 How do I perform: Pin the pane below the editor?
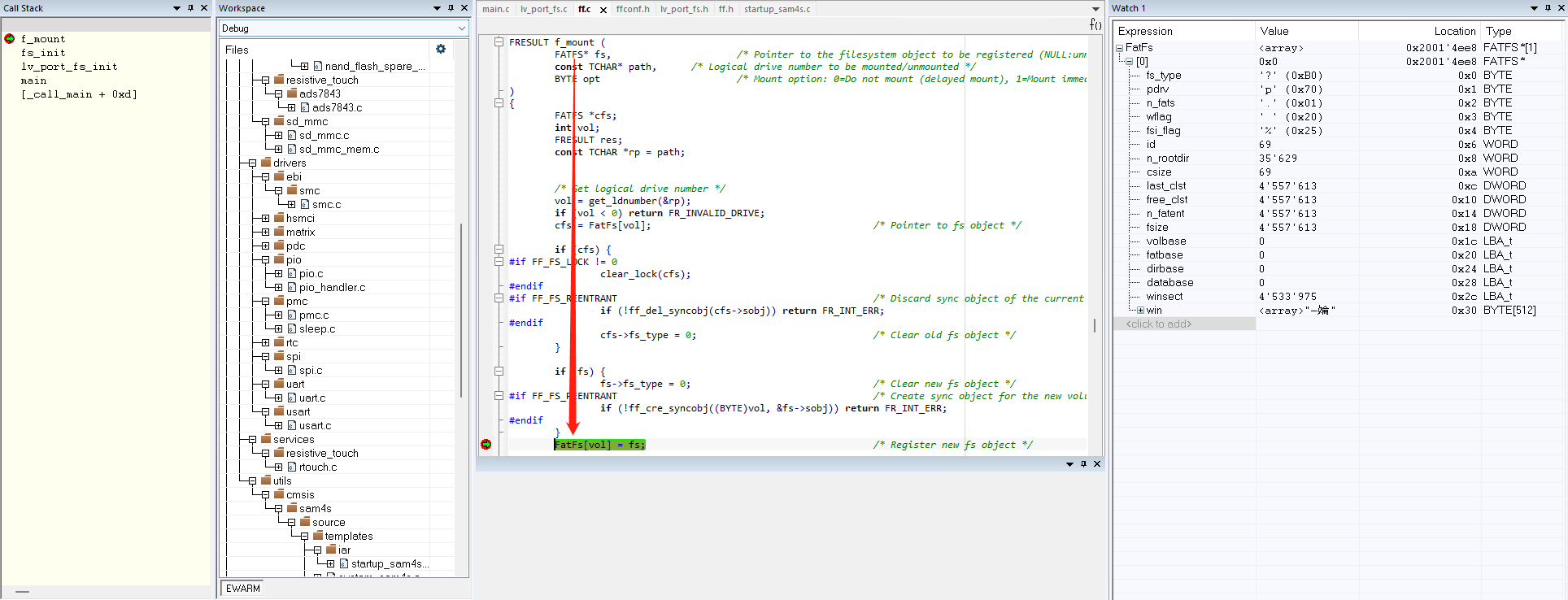tap(1083, 464)
